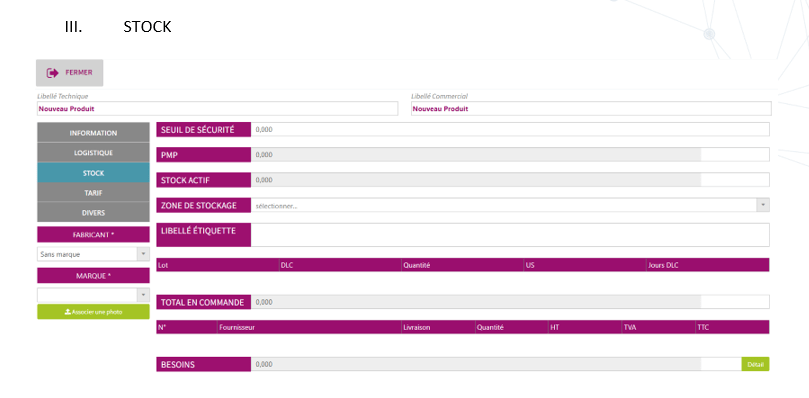Click the Jours DLC column header
Screen dimensions: 809x398
coord(707,265)
